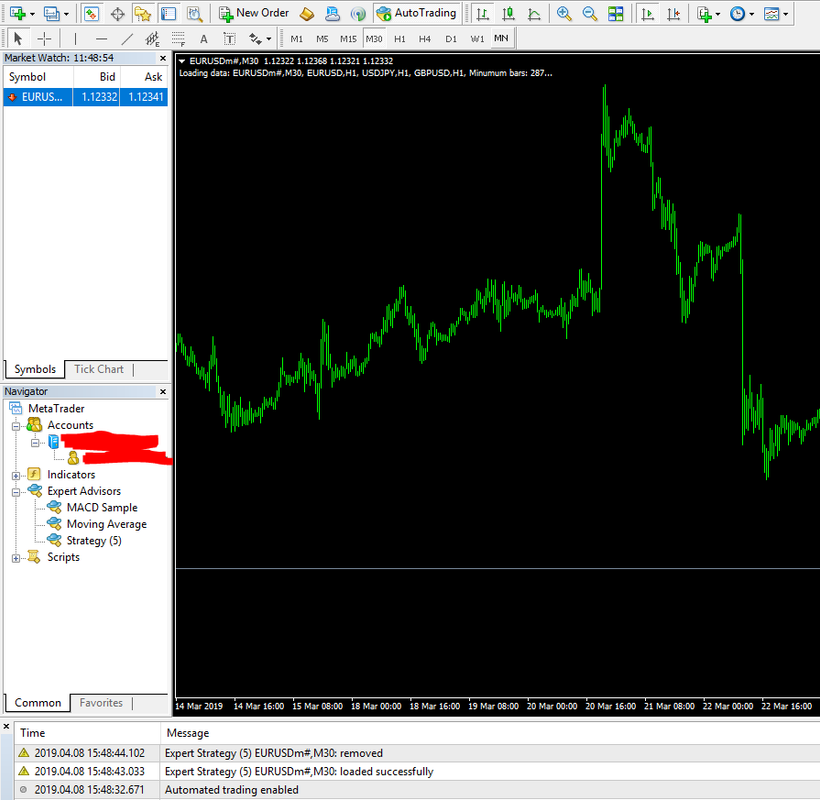Click the Signals broadcast icon
The height and width of the screenshot is (800, 820).
(358, 14)
